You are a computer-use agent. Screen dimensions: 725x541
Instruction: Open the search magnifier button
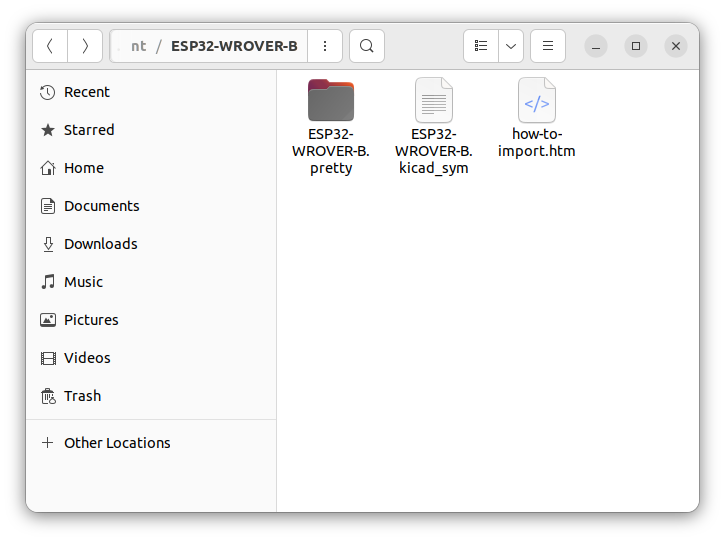click(x=367, y=46)
